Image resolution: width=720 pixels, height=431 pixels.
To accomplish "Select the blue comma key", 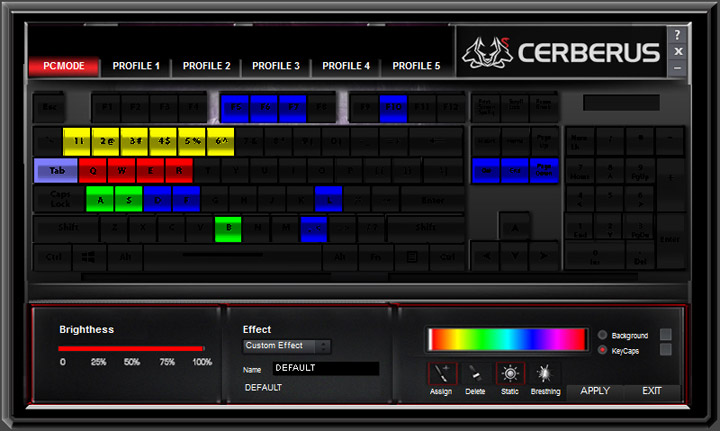I will coord(314,229).
